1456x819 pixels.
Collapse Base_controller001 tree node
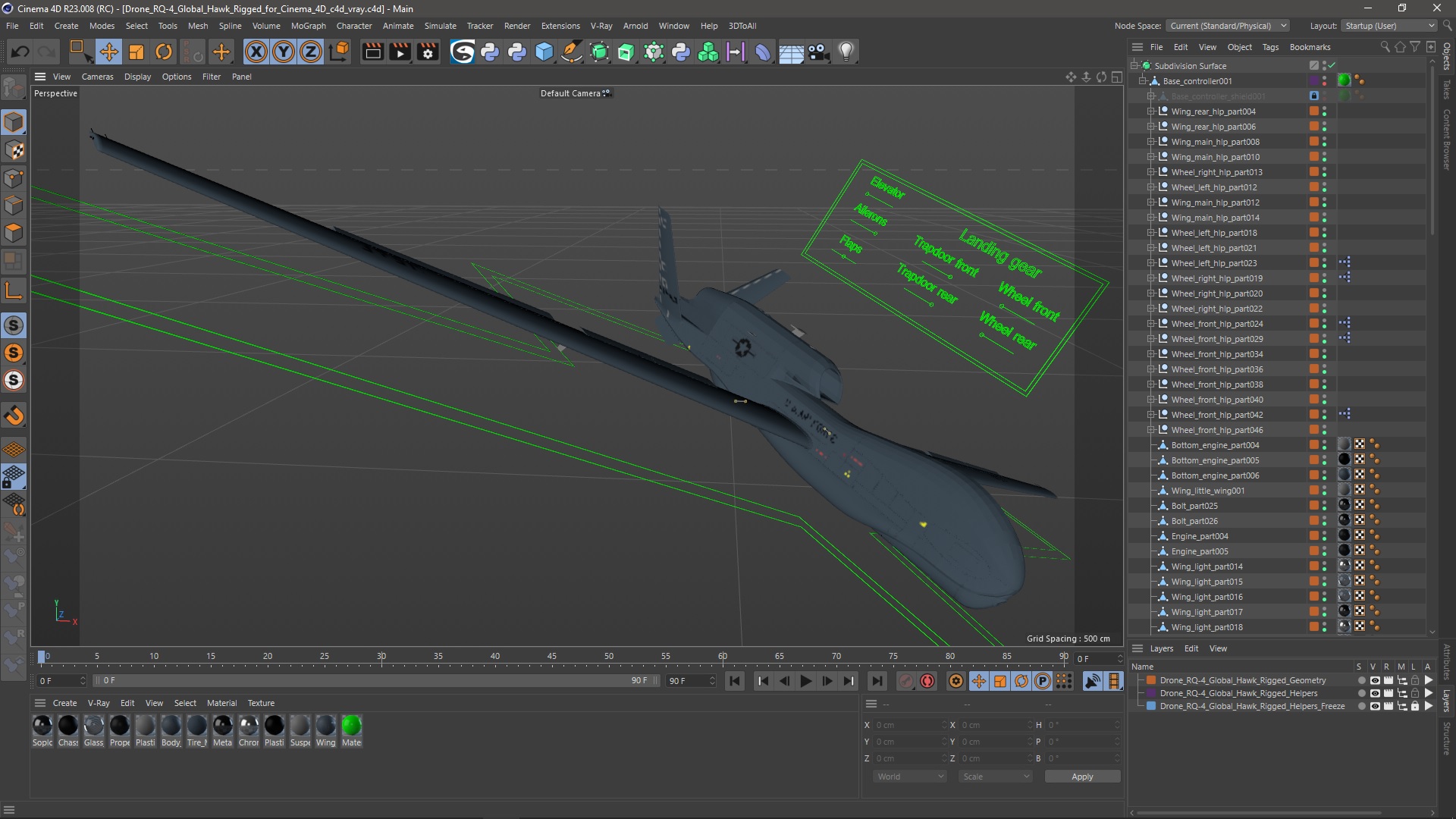pyautogui.click(x=1143, y=81)
